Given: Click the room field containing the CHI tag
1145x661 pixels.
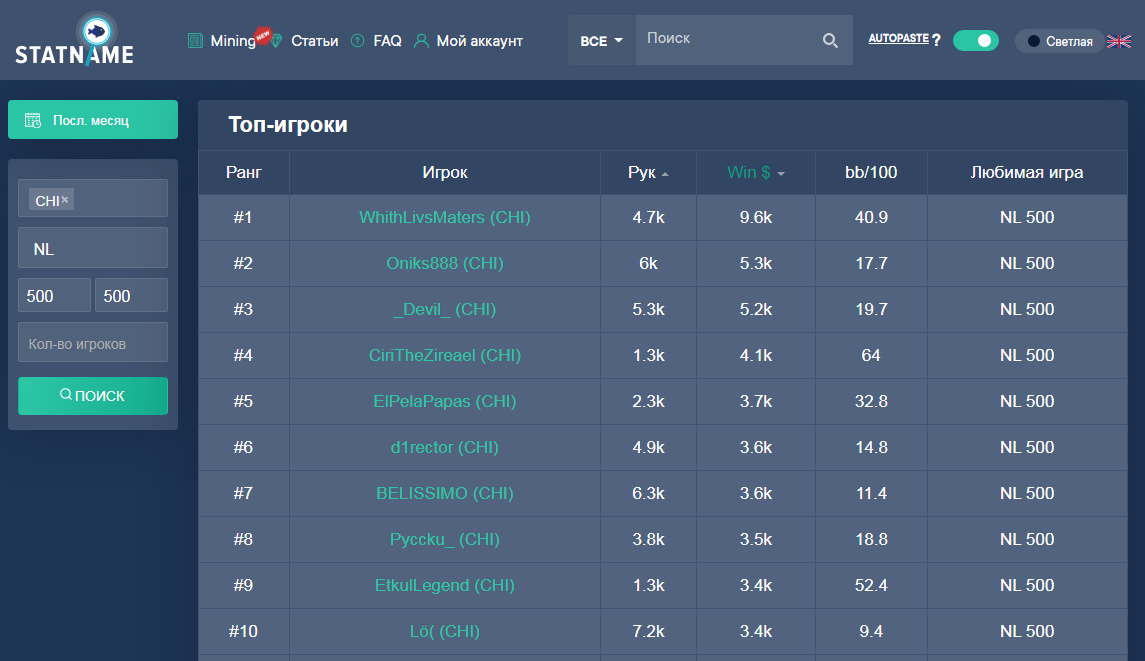Looking at the screenshot, I should (x=93, y=198).
